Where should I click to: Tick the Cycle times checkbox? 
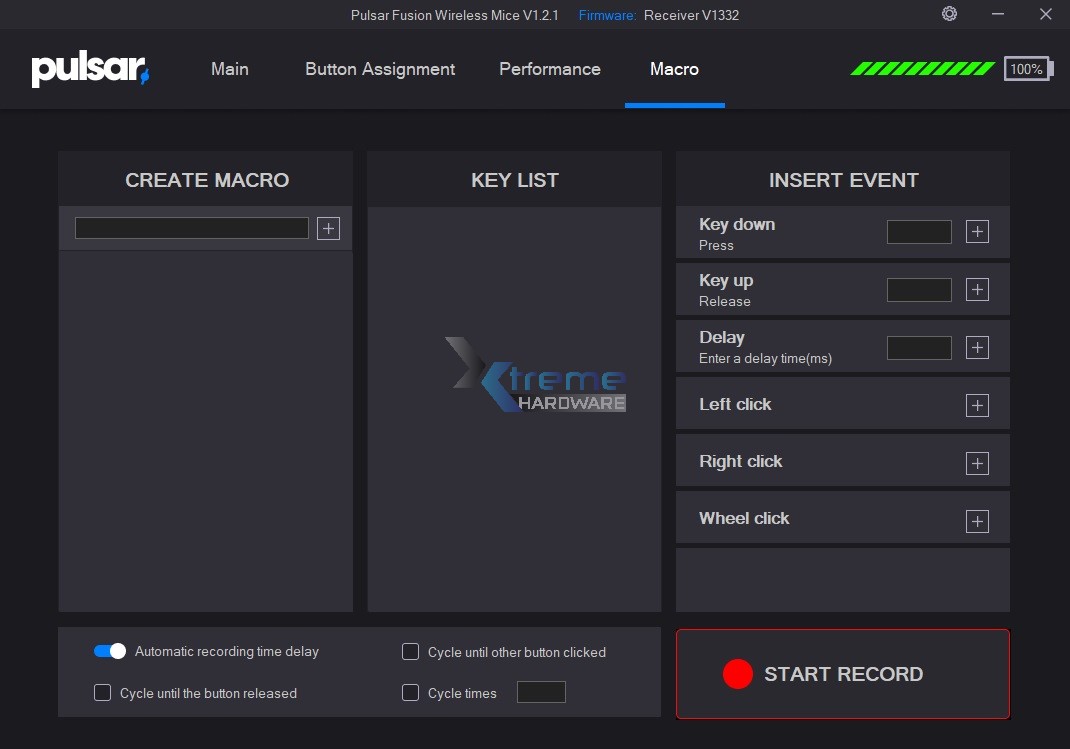(410, 693)
